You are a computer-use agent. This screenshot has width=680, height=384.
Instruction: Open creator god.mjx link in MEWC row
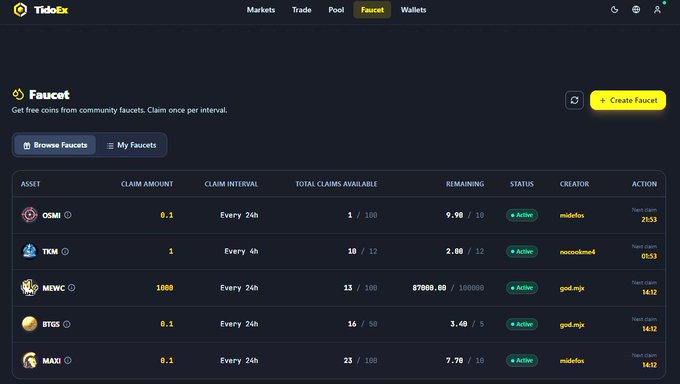click(x=572, y=288)
